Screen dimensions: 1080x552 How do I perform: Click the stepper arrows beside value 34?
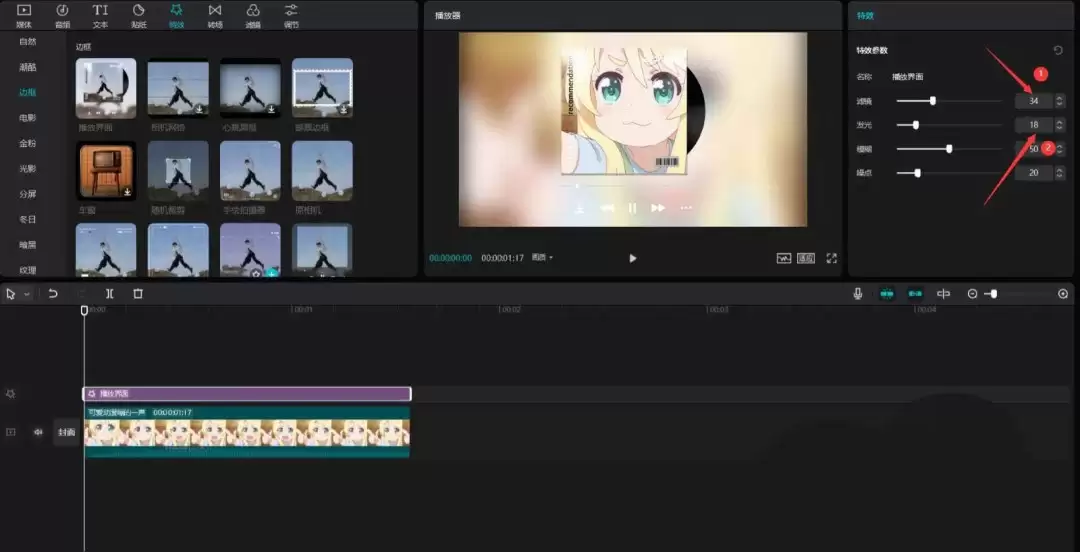pyautogui.click(x=1059, y=101)
